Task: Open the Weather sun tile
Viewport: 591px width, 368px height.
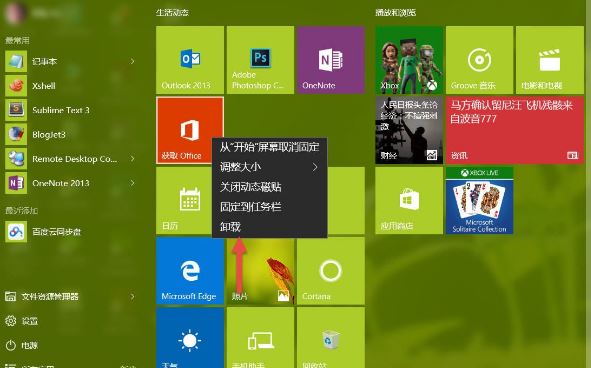Action: [x=190, y=337]
